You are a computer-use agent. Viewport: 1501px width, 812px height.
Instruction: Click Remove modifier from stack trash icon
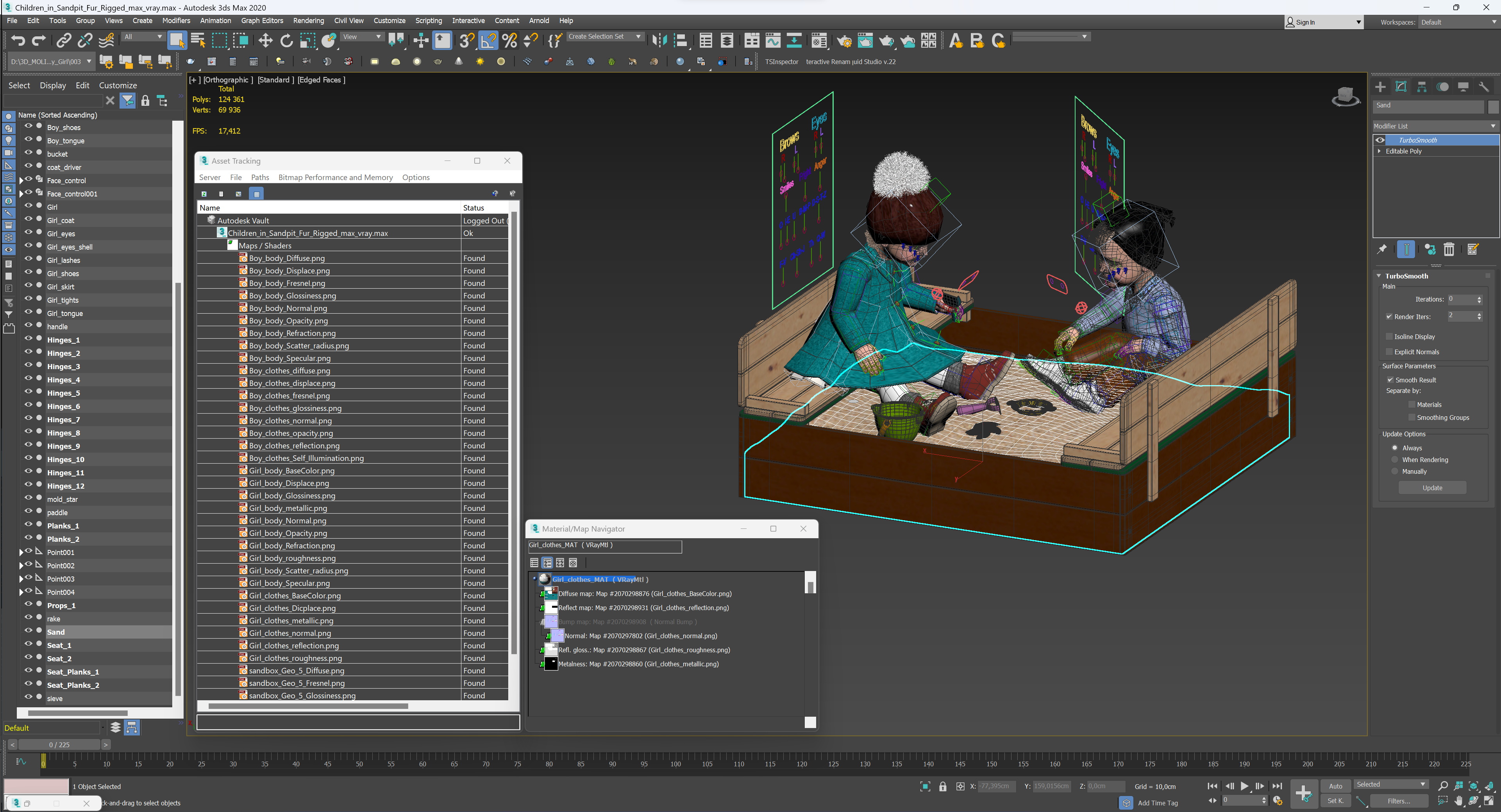(x=1449, y=249)
